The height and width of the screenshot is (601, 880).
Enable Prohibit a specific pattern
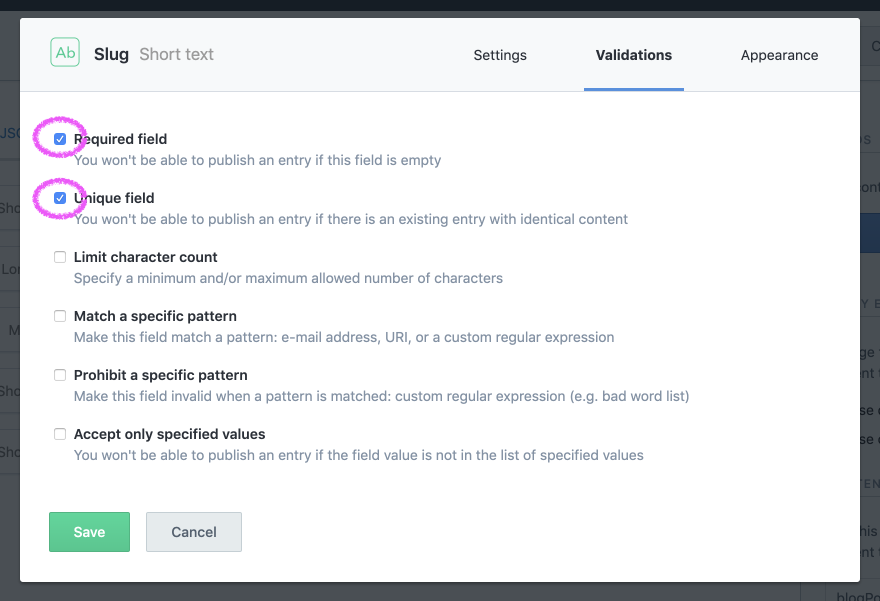pos(59,374)
